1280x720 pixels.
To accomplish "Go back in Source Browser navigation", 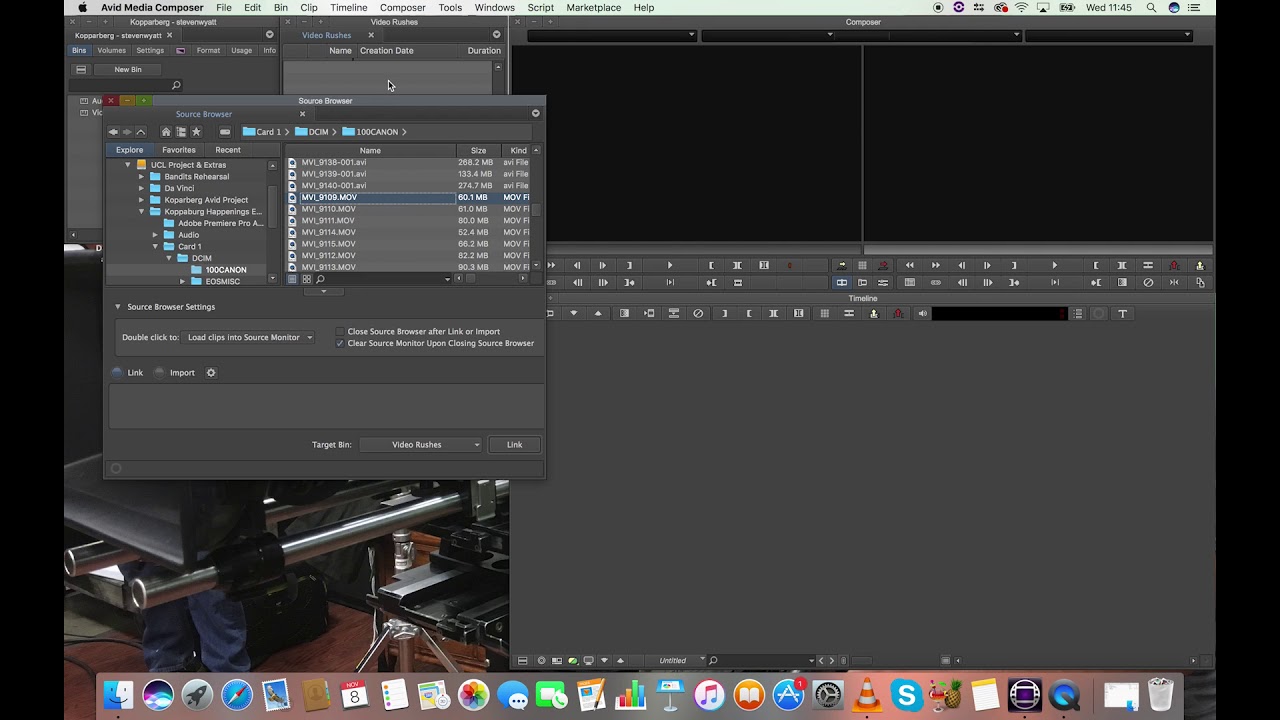I will click(x=113, y=132).
